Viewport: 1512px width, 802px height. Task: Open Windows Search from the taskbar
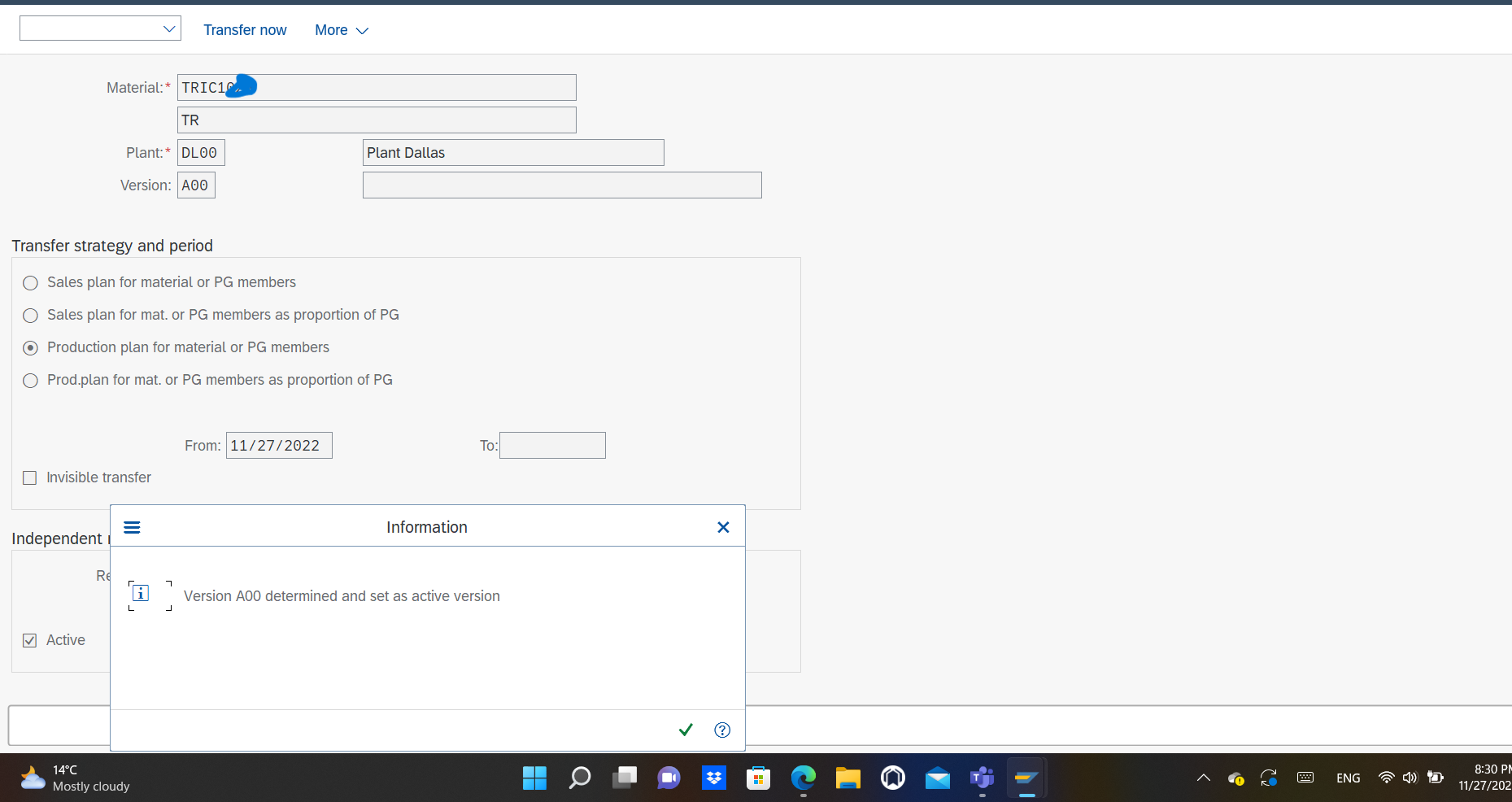(x=579, y=778)
